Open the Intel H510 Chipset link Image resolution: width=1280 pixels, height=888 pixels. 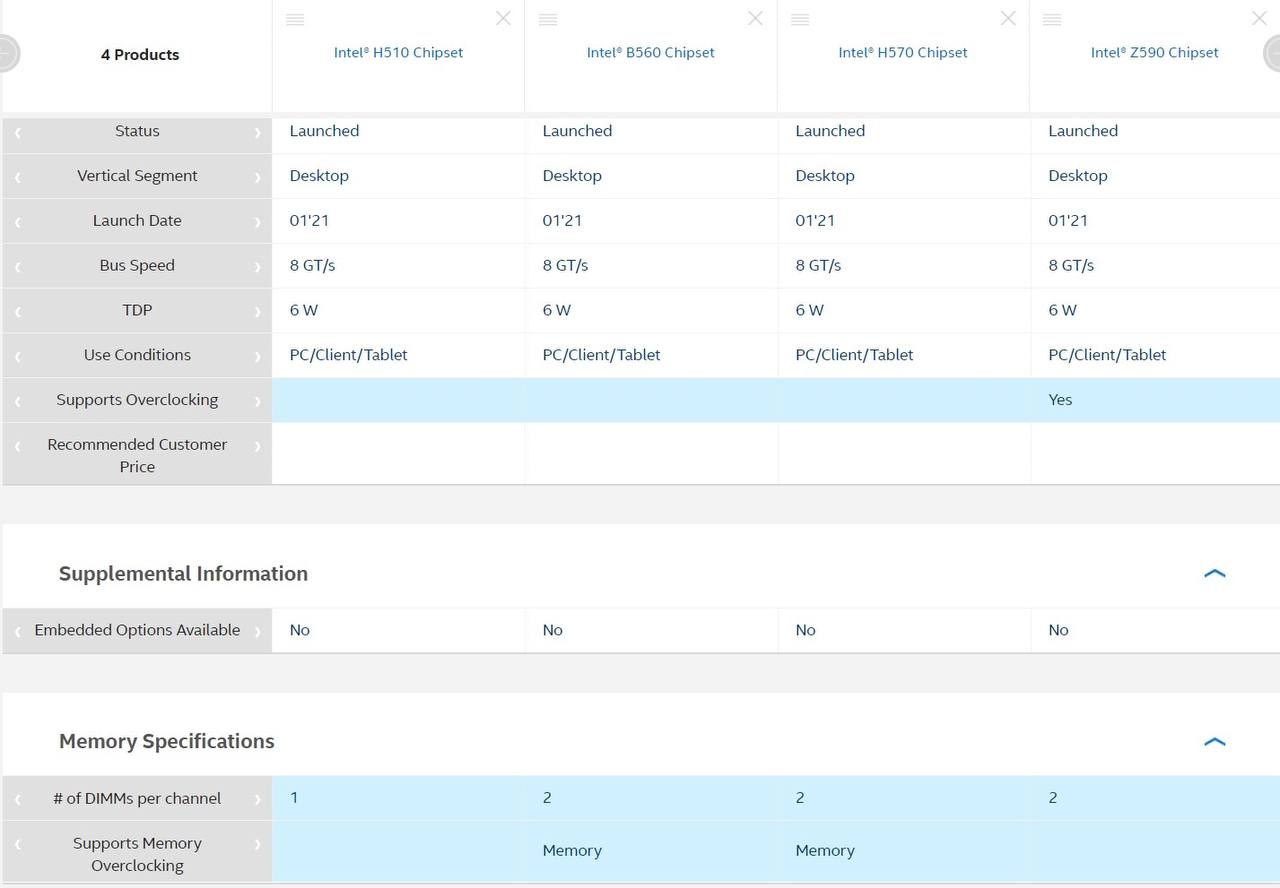click(398, 52)
